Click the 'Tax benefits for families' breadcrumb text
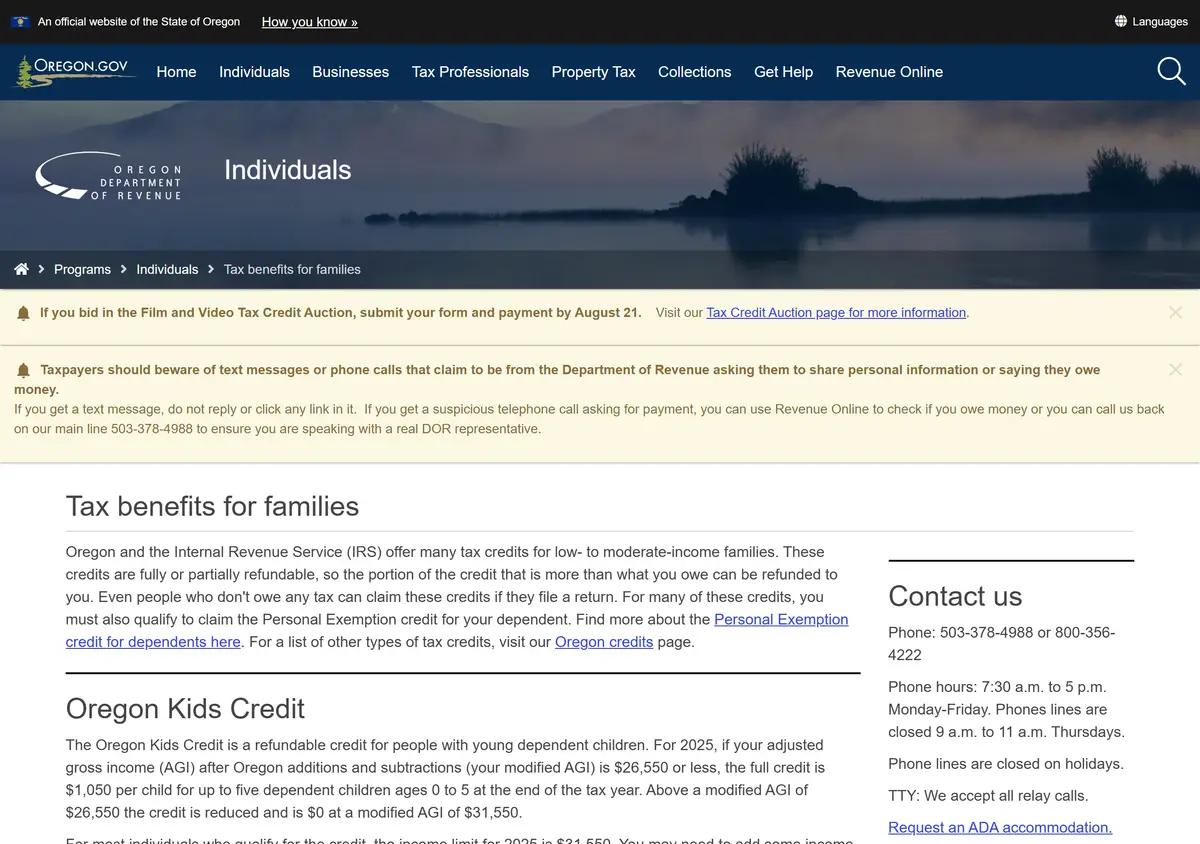The image size is (1200, 844). [292, 269]
